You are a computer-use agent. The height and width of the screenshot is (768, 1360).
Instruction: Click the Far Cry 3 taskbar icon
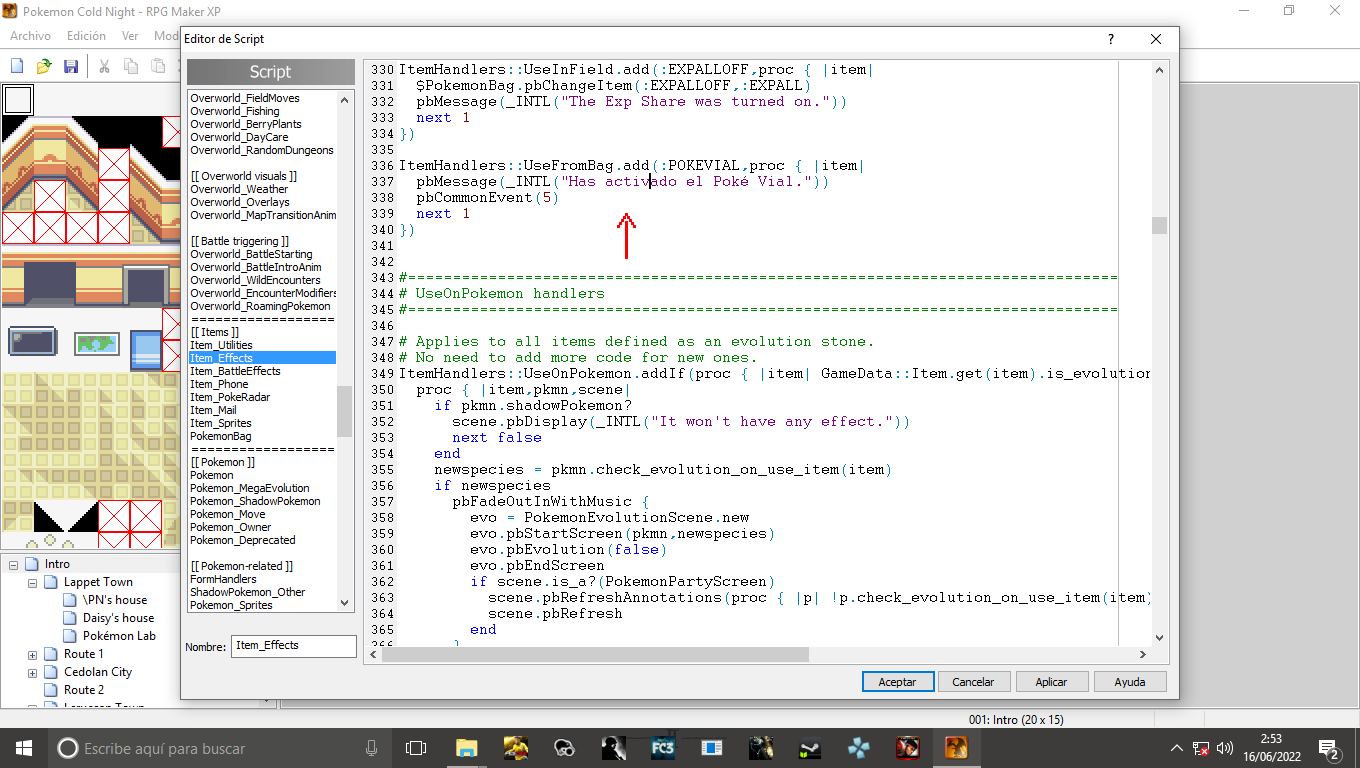(662, 748)
